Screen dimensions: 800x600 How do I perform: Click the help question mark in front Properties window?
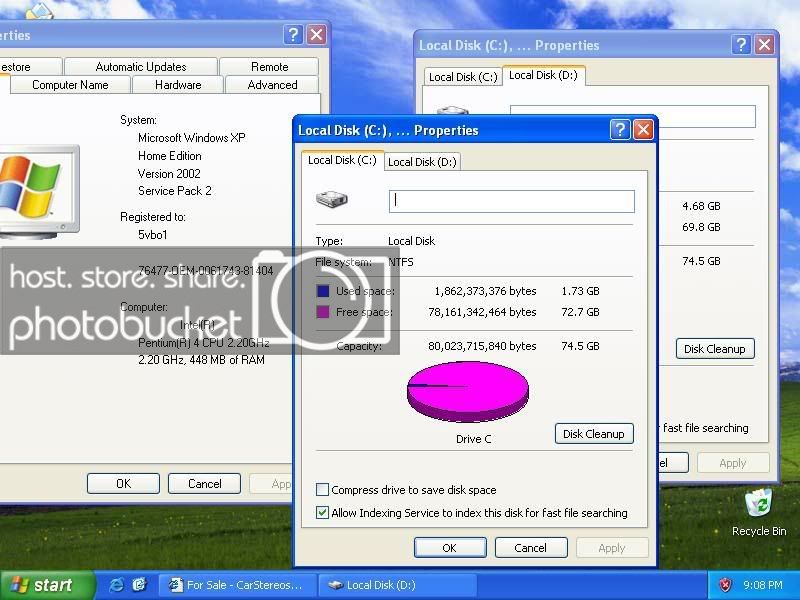click(620, 130)
